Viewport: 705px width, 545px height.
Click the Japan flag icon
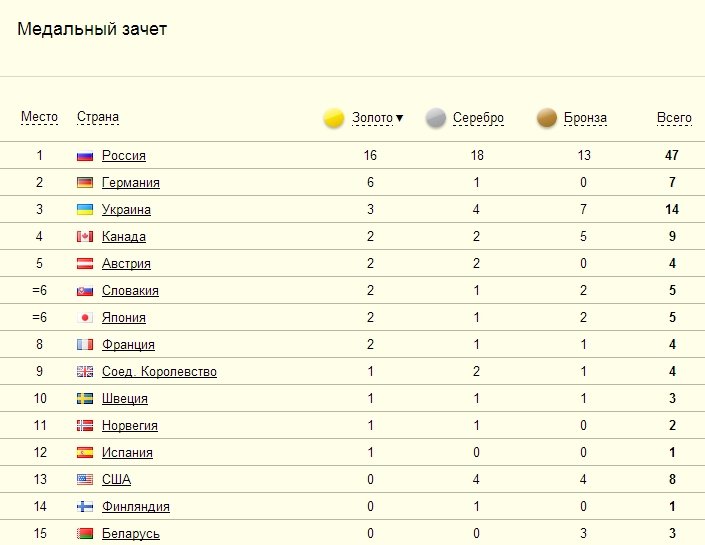(x=85, y=317)
